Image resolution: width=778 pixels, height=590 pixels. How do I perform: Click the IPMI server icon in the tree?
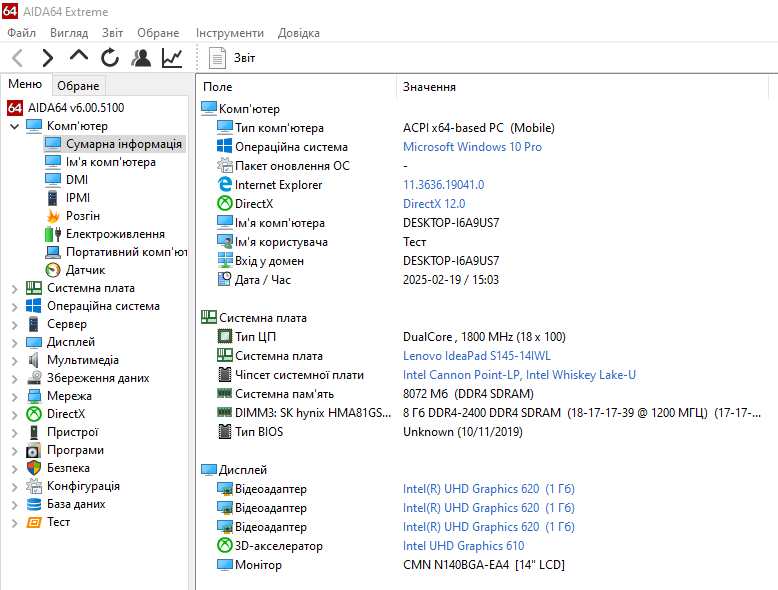coord(53,198)
